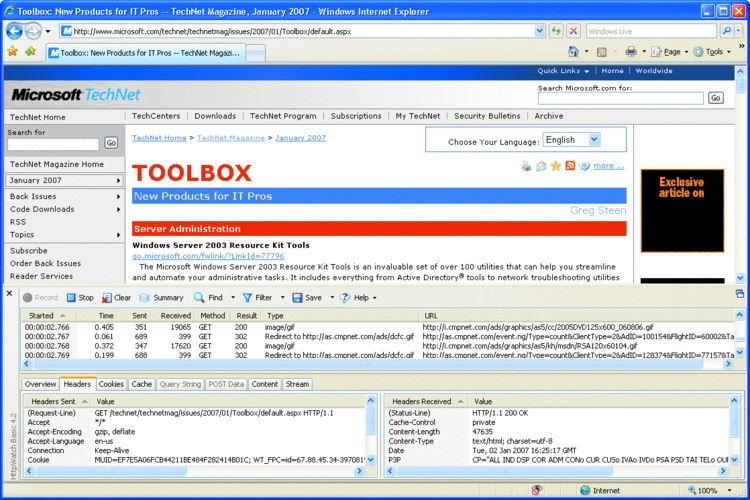The height and width of the screenshot is (500, 750).
Task: Click the browser Forward button
Action: (x=33, y=32)
